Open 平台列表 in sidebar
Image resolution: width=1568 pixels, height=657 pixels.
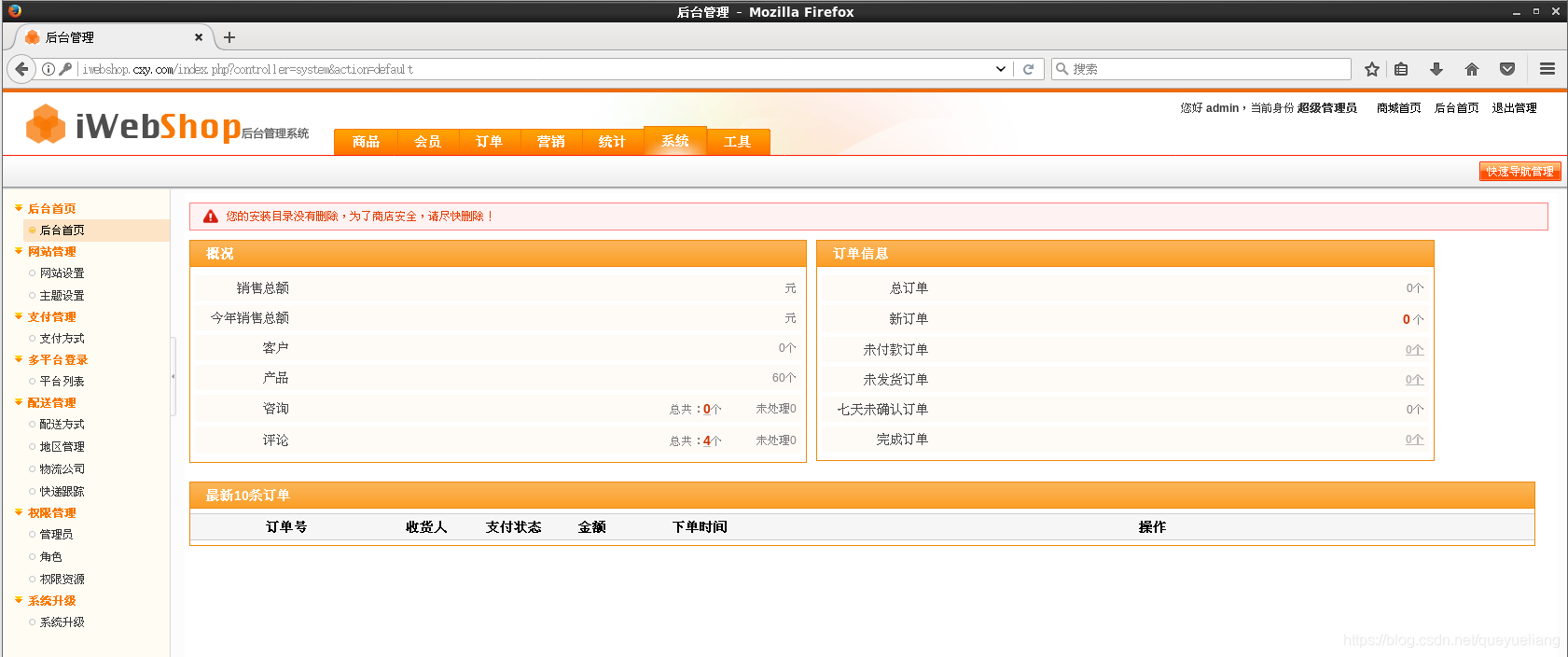(62, 382)
